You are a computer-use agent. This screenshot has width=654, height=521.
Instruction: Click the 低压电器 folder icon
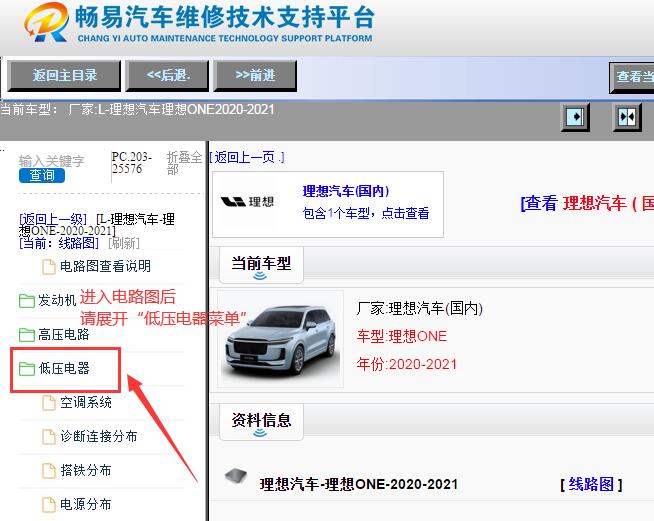27,369
